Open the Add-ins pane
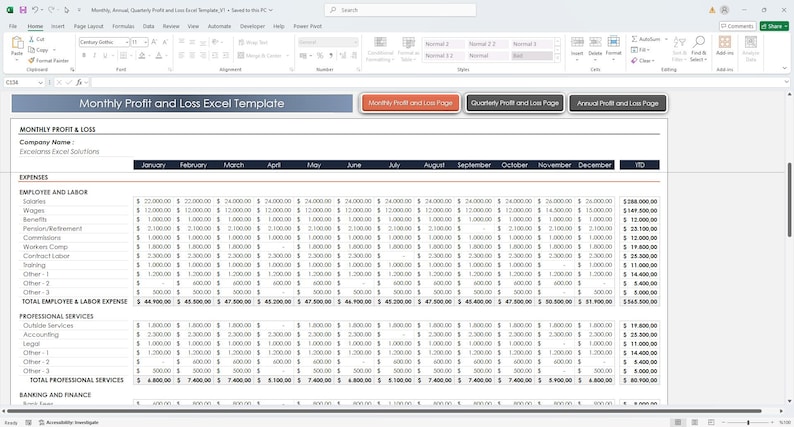 pyautogui.click(x=725, y=46)
